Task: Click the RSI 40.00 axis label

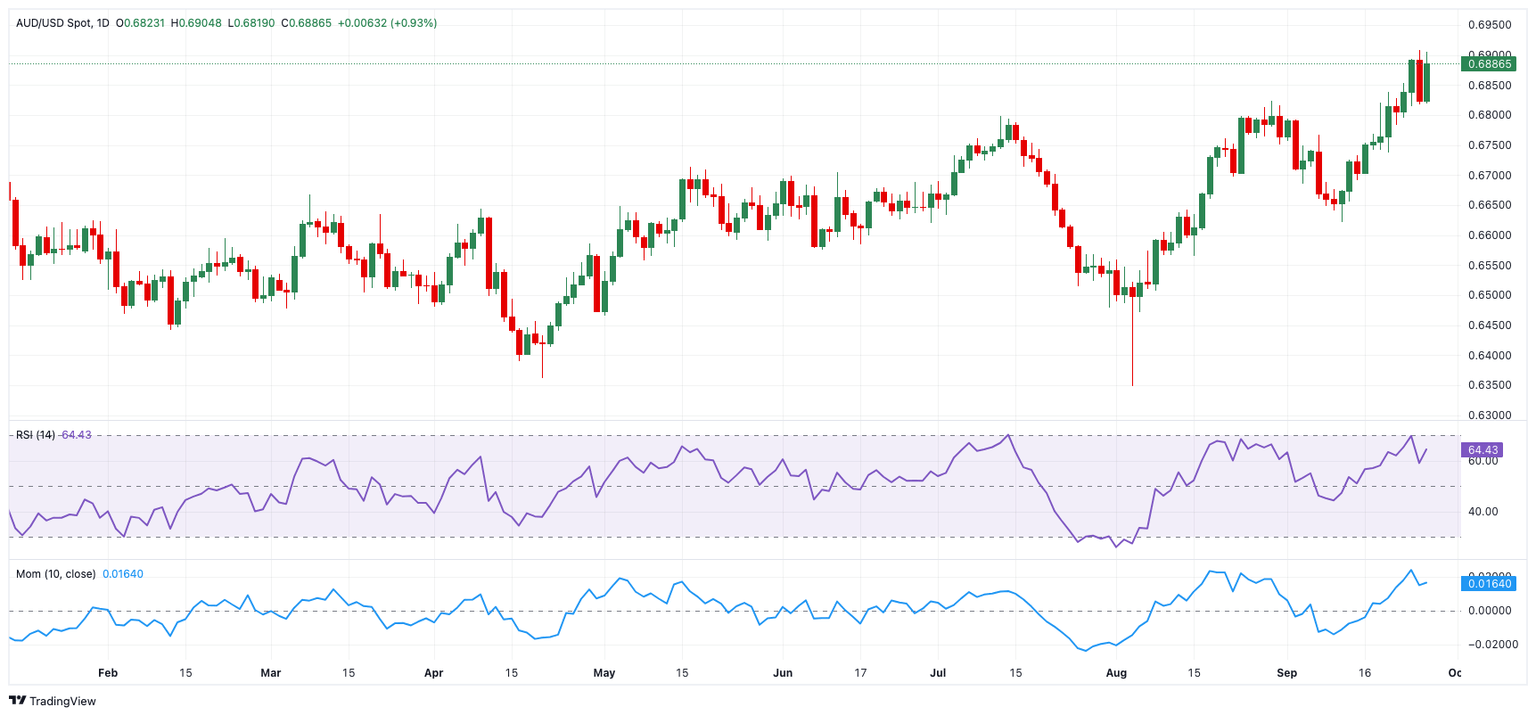Action: pos(1482,512)
